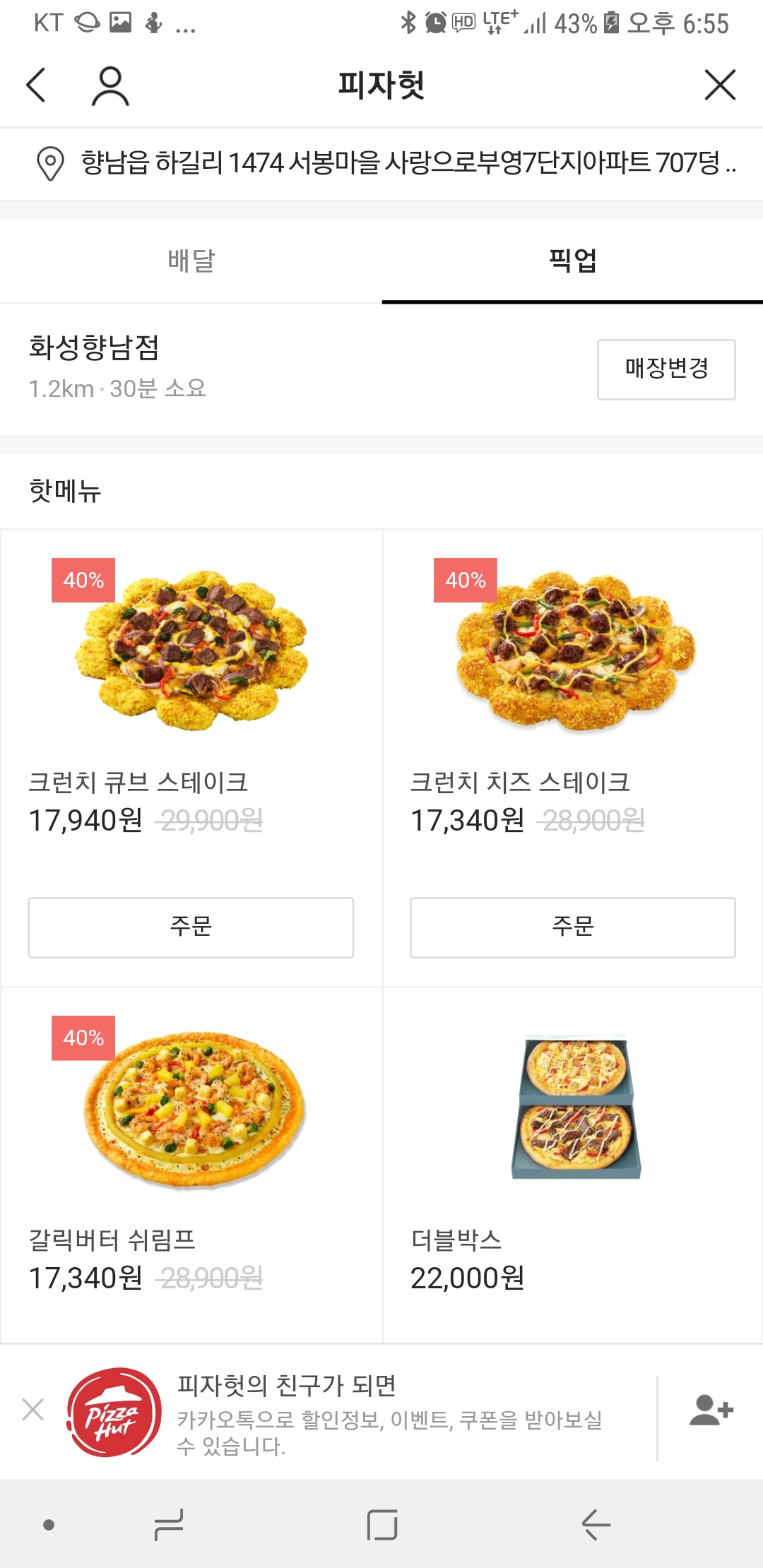The height and width of the screenshot is (1568, 763).
Task: Tap the back arrow in header
Action: pyautogui.click(x=36, y=85)
